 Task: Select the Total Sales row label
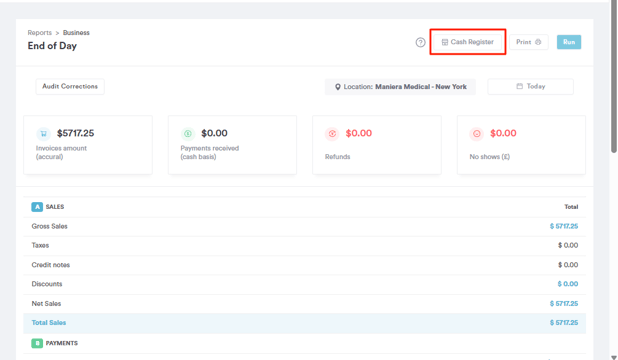pos(49,323)
